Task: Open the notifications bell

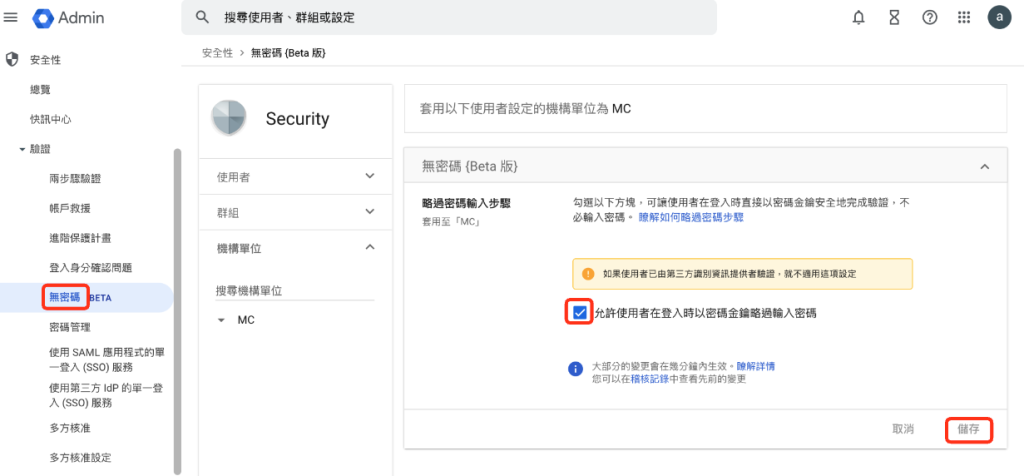Action: point(859,18)
